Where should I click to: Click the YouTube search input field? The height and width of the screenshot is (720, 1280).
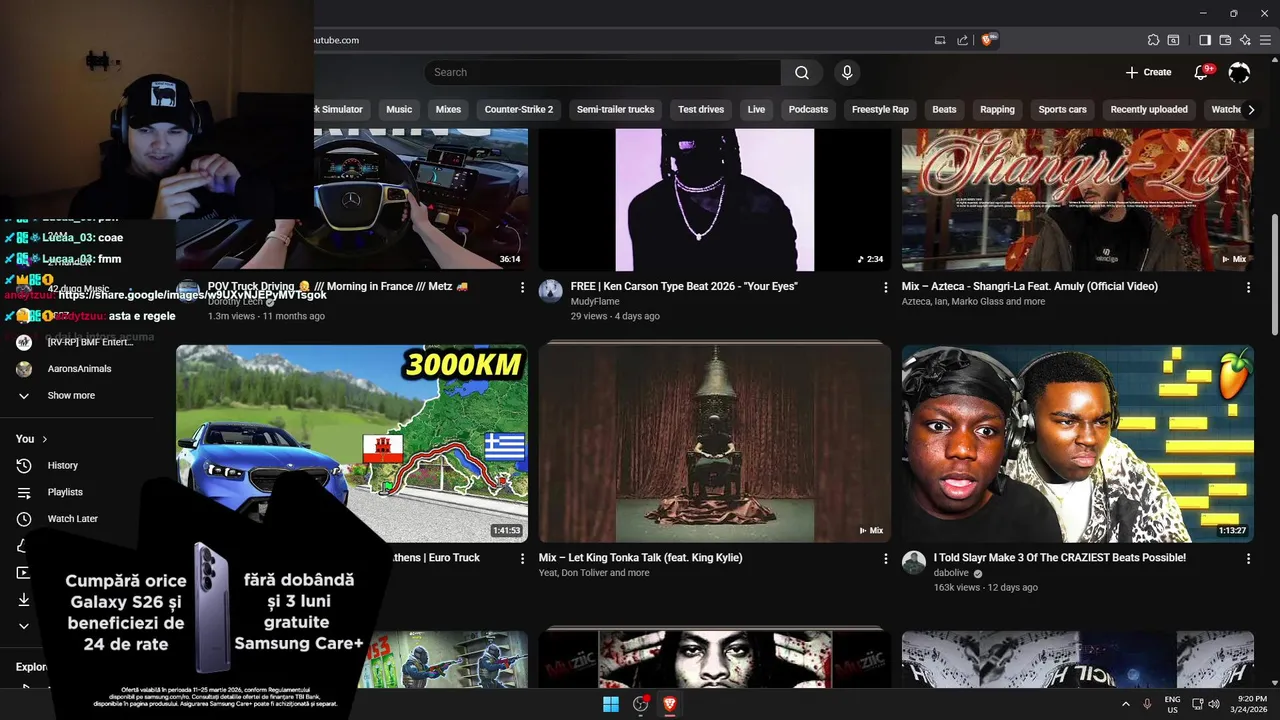coord(602,72)
